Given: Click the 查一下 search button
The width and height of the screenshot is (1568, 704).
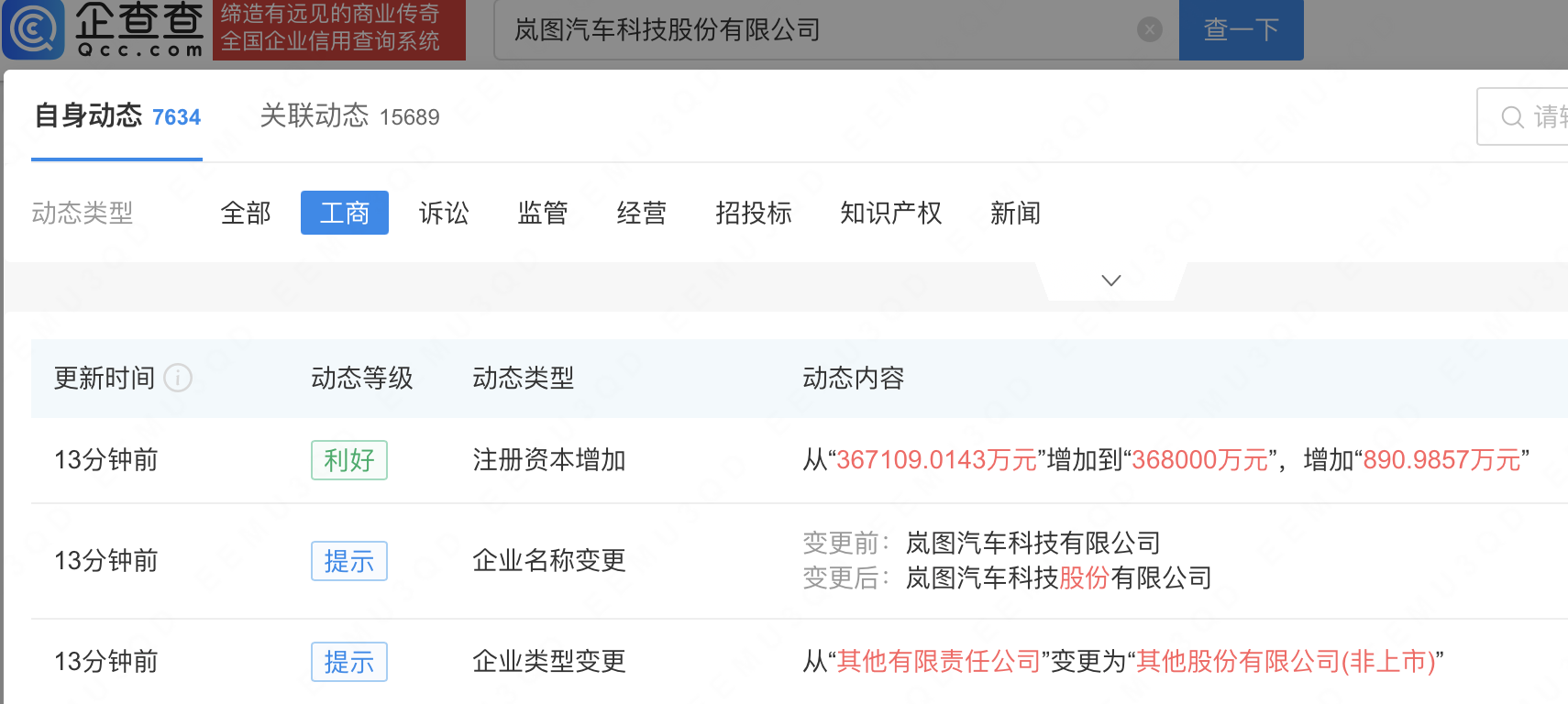Looking at the screenshot, I should point(1241,29).
